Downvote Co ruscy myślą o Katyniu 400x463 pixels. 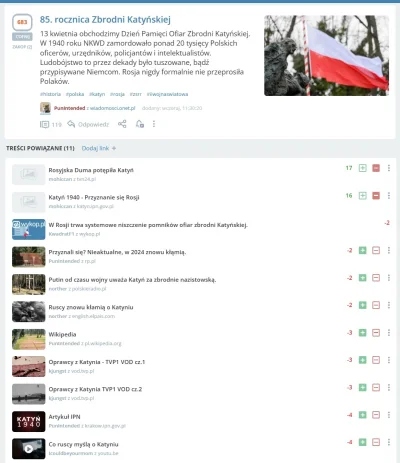[x=376, y=442]
